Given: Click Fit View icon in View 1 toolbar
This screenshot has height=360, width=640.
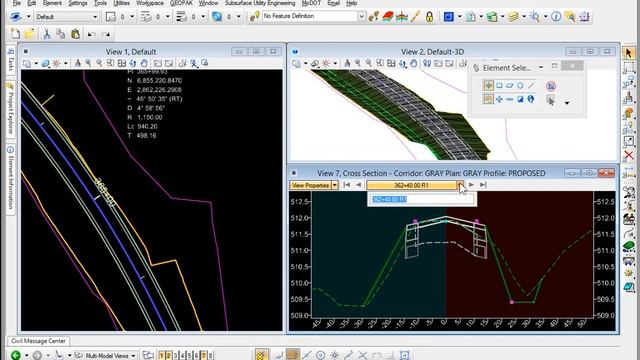Looking at the screenshot, I should click(x=122, y=63).
